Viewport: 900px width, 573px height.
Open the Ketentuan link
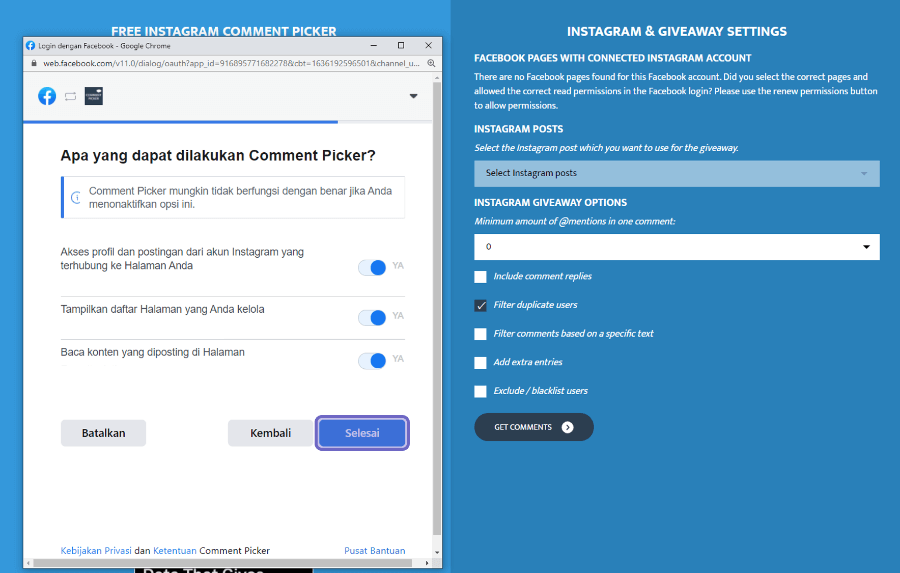pos(174,551)
